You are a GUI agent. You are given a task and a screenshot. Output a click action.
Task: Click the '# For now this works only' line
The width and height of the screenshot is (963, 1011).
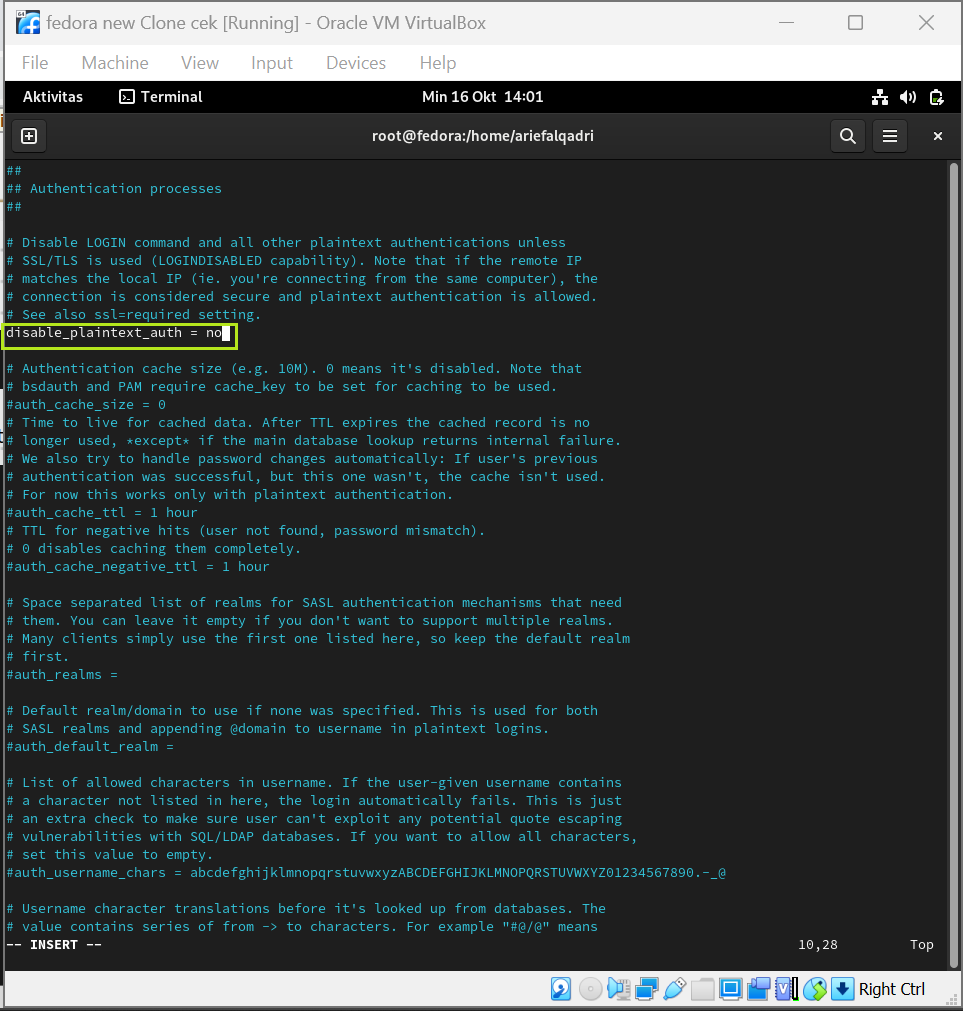point(230,495)
